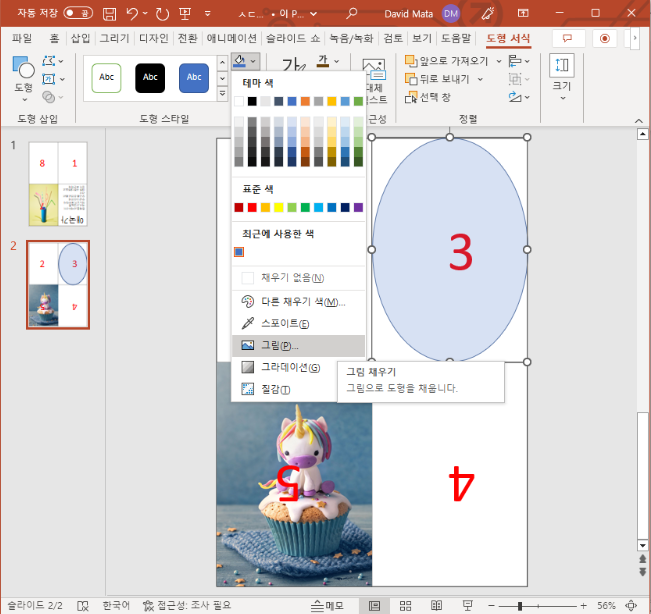651x614 pixels.
Task: Toggle the 메모 notes pane
Action: pyautogui.click(x=328, y=606)
